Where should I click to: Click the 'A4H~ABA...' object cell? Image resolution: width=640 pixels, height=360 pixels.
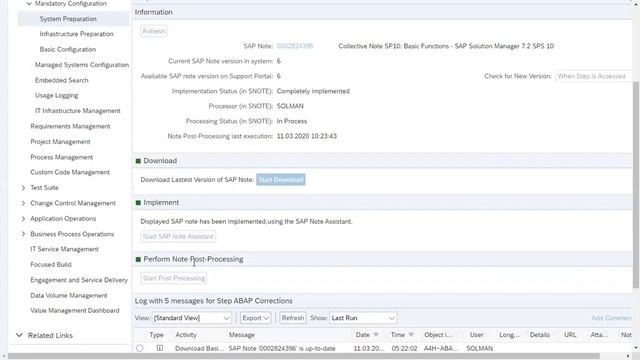[x=441, y=349]
